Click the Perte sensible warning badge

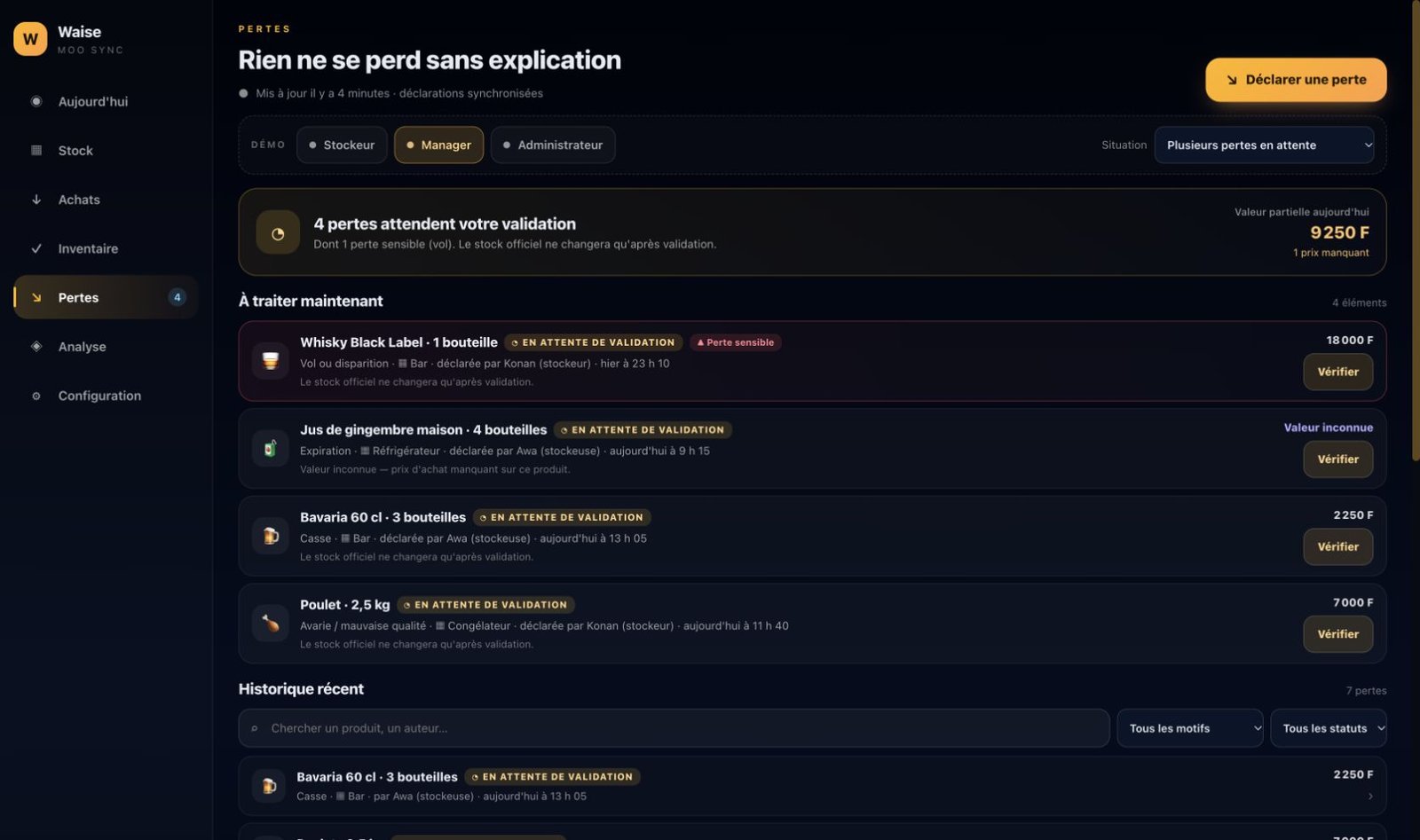[x=736, y=342]
